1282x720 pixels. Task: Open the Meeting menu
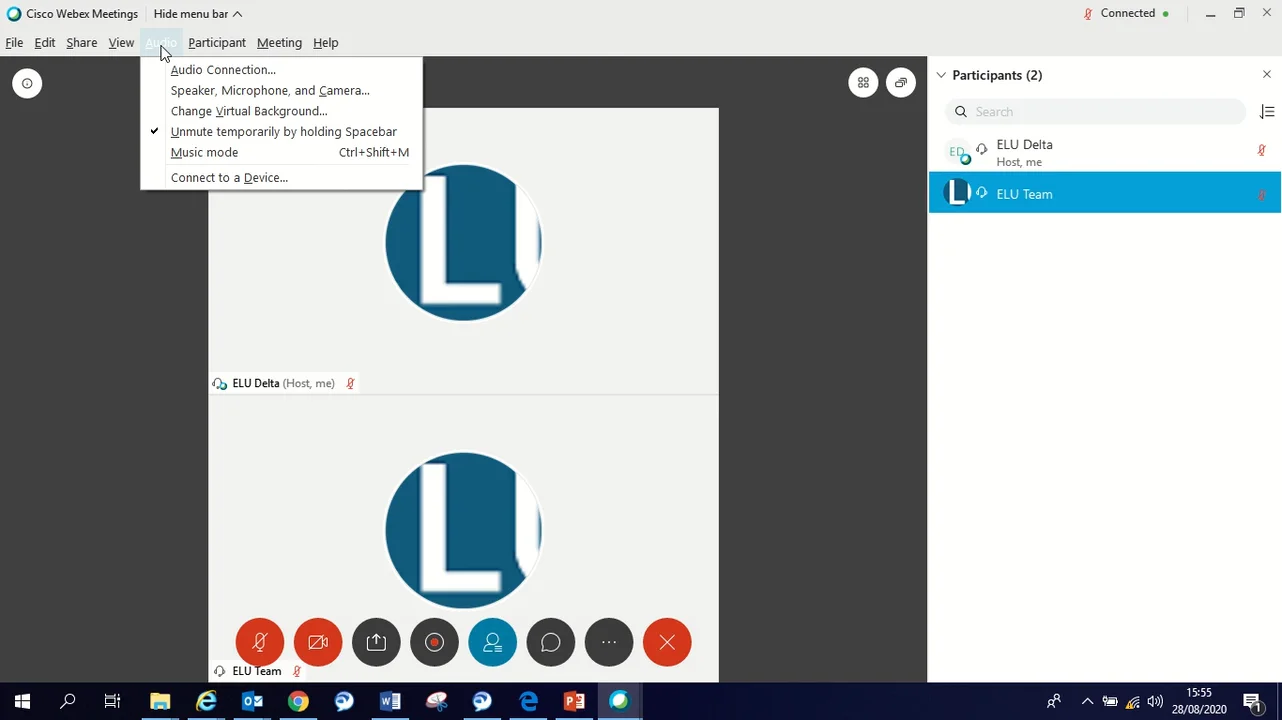[279, 43]
